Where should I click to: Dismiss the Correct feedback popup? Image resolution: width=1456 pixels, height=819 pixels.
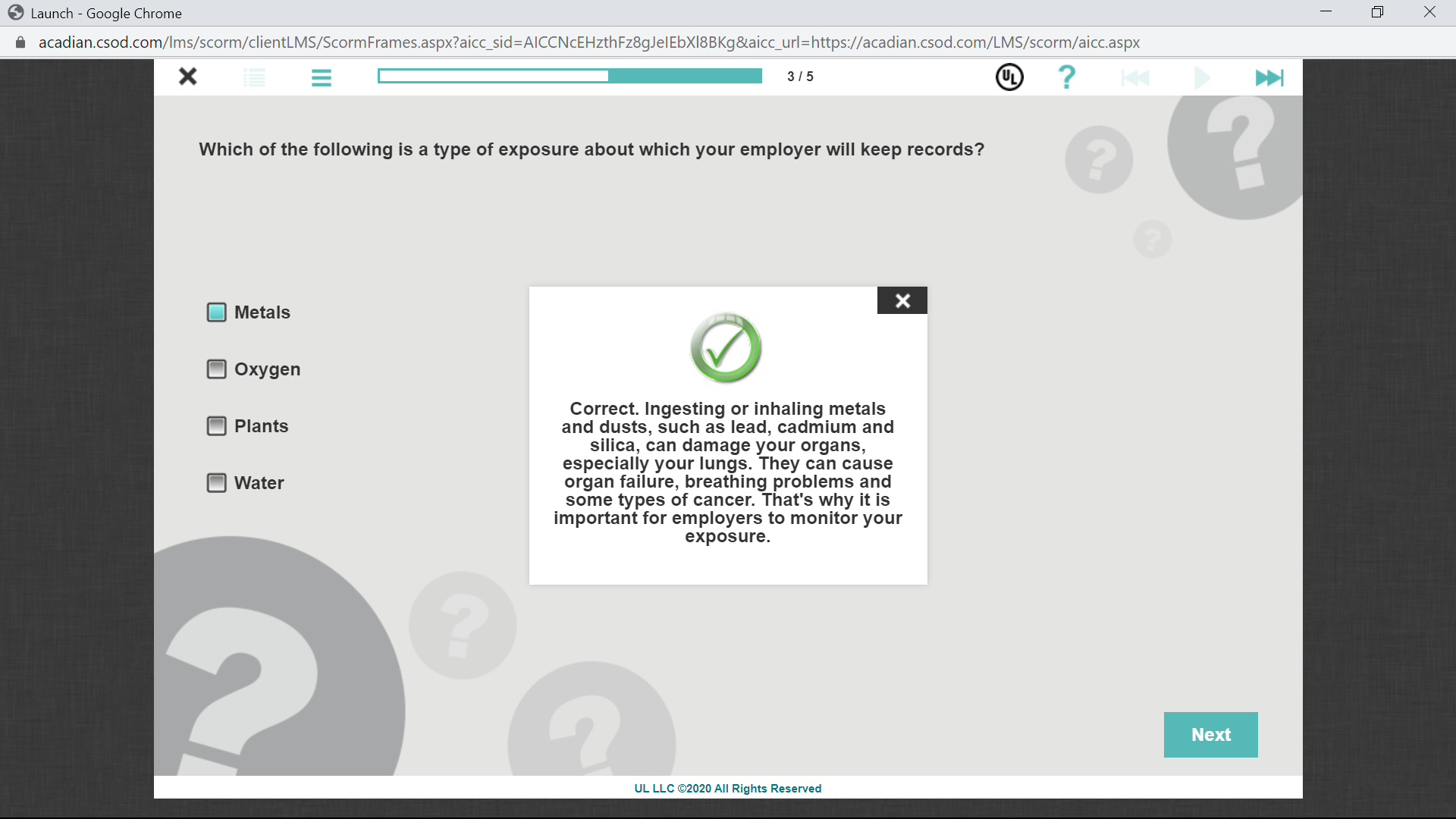point(902,301)
